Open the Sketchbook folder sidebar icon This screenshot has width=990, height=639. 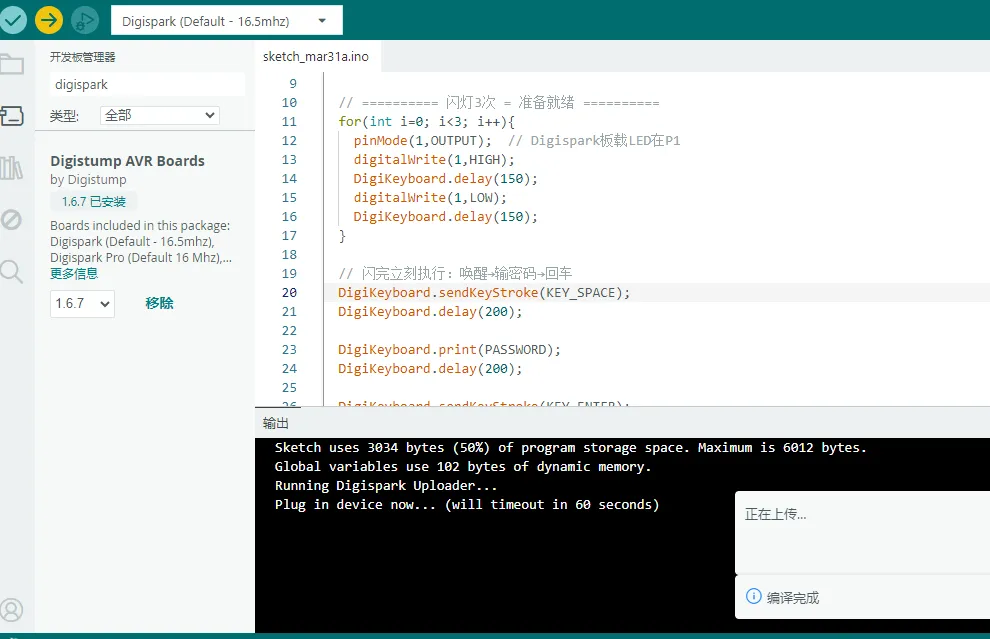click(12, 66)
